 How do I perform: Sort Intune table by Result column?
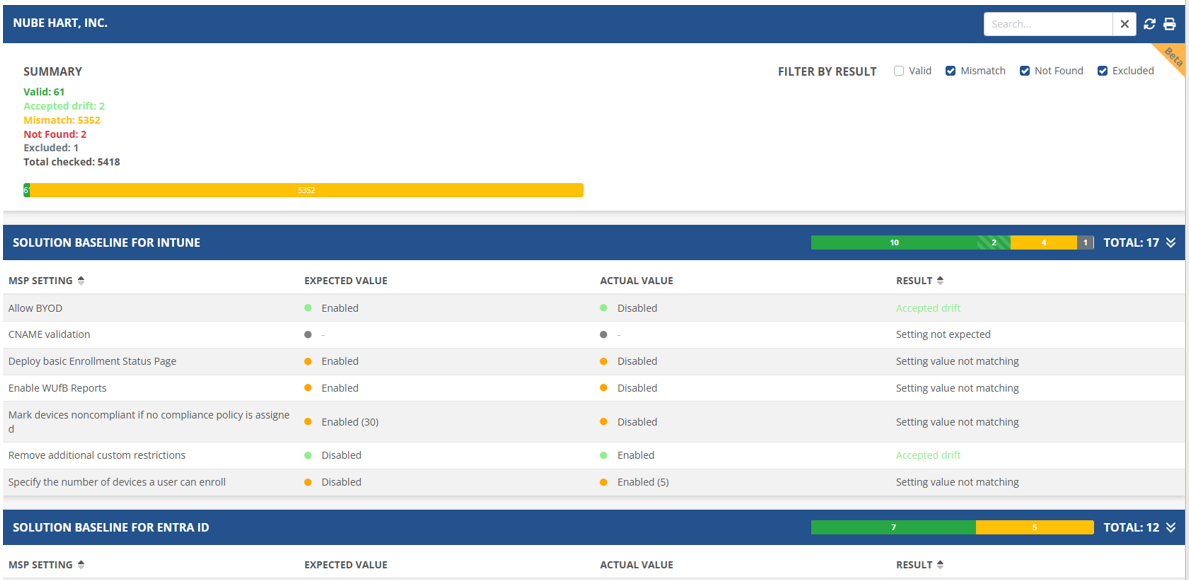[940, 281]
